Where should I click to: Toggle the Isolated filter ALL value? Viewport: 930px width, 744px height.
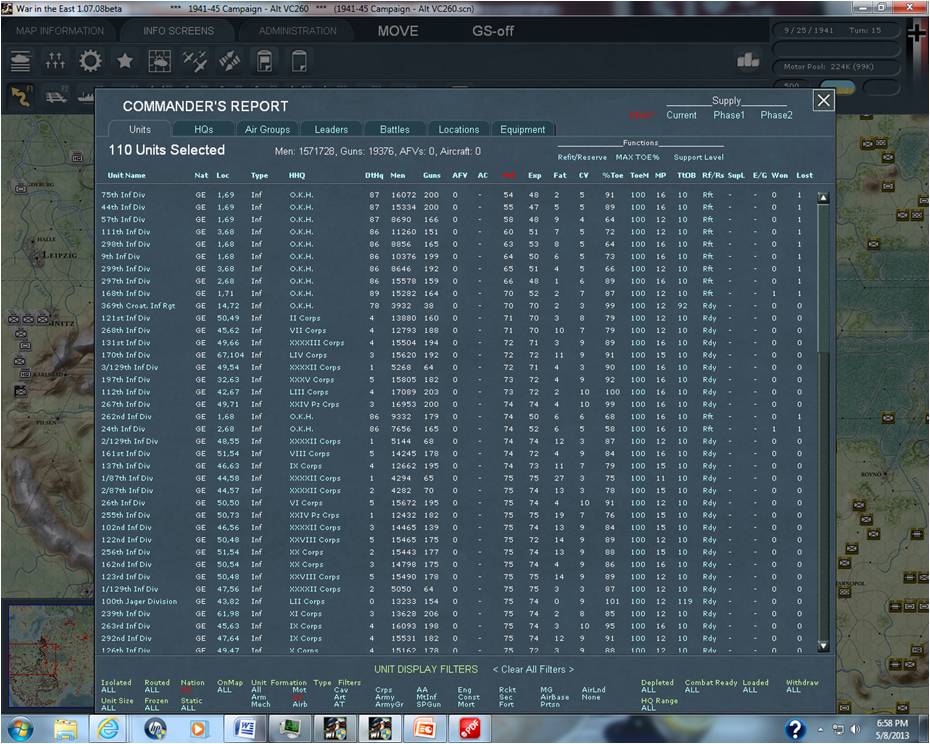point(109,690)
